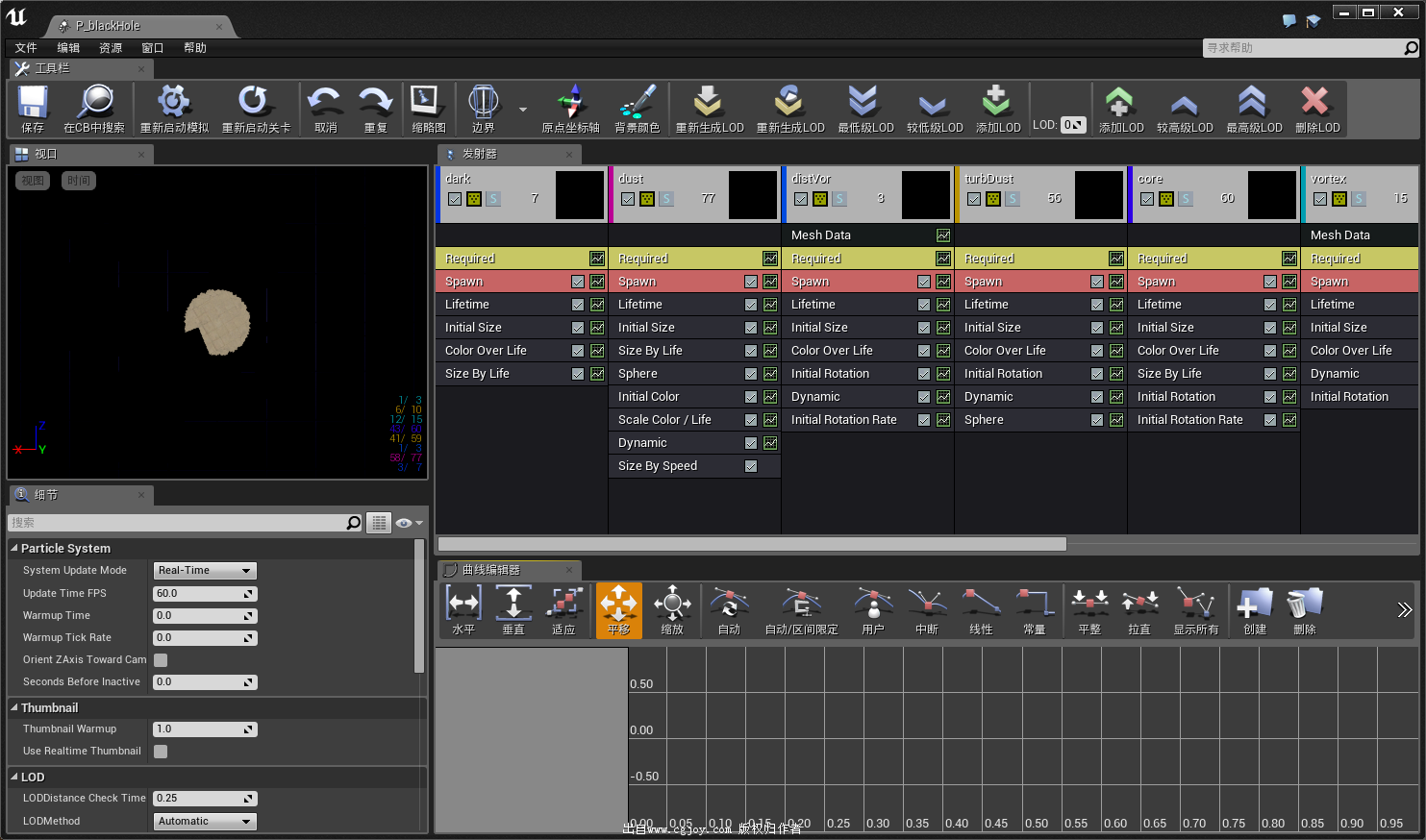This screenshot has height=840, width=1426.
Task: Click the Zoom (缩放) curve editor tool
Action: pyautogui.click(x=672, y=605)
